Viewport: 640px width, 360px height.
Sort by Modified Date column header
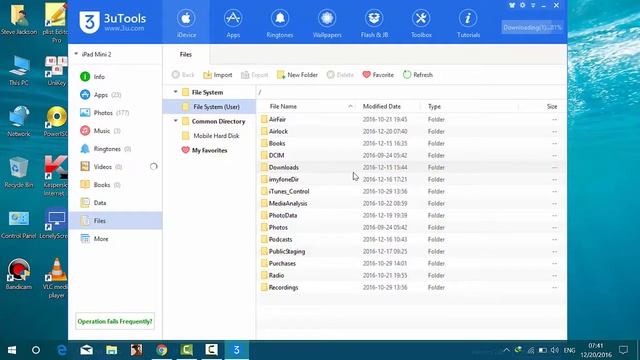389,107
